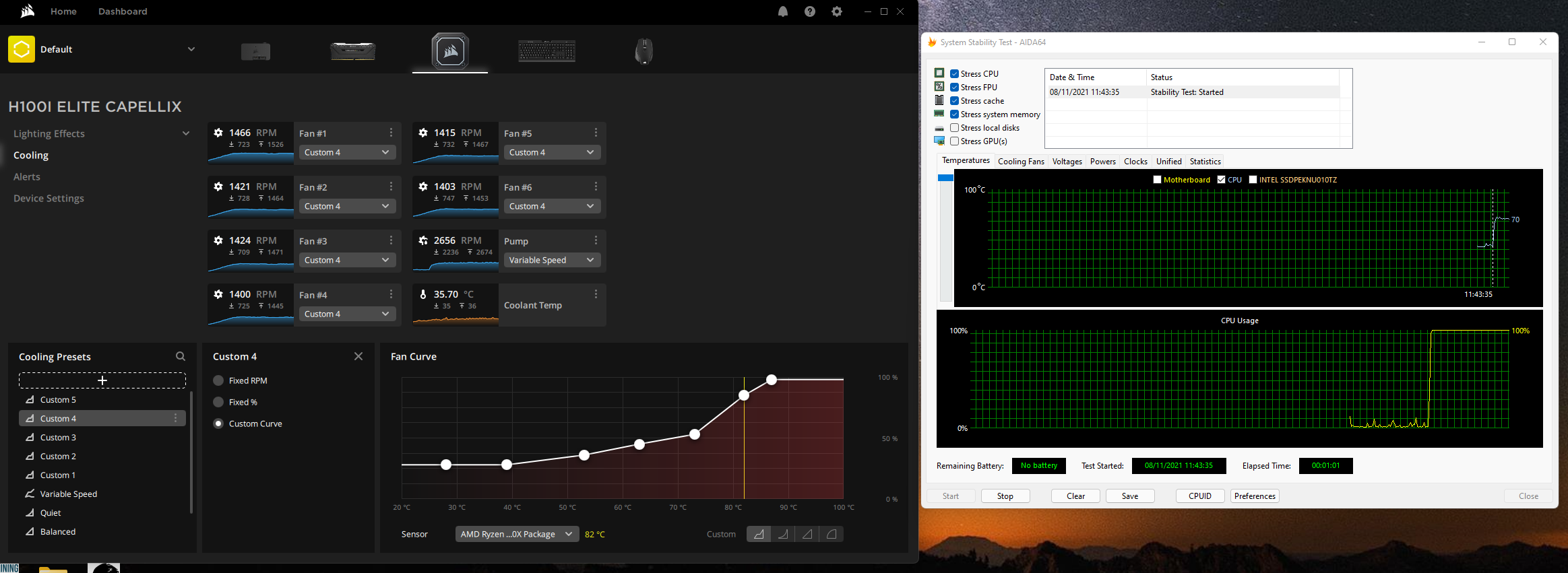1568x573 pixels.
Task: Open Fan #4 options three-dot menu
Action: [391, 294]
